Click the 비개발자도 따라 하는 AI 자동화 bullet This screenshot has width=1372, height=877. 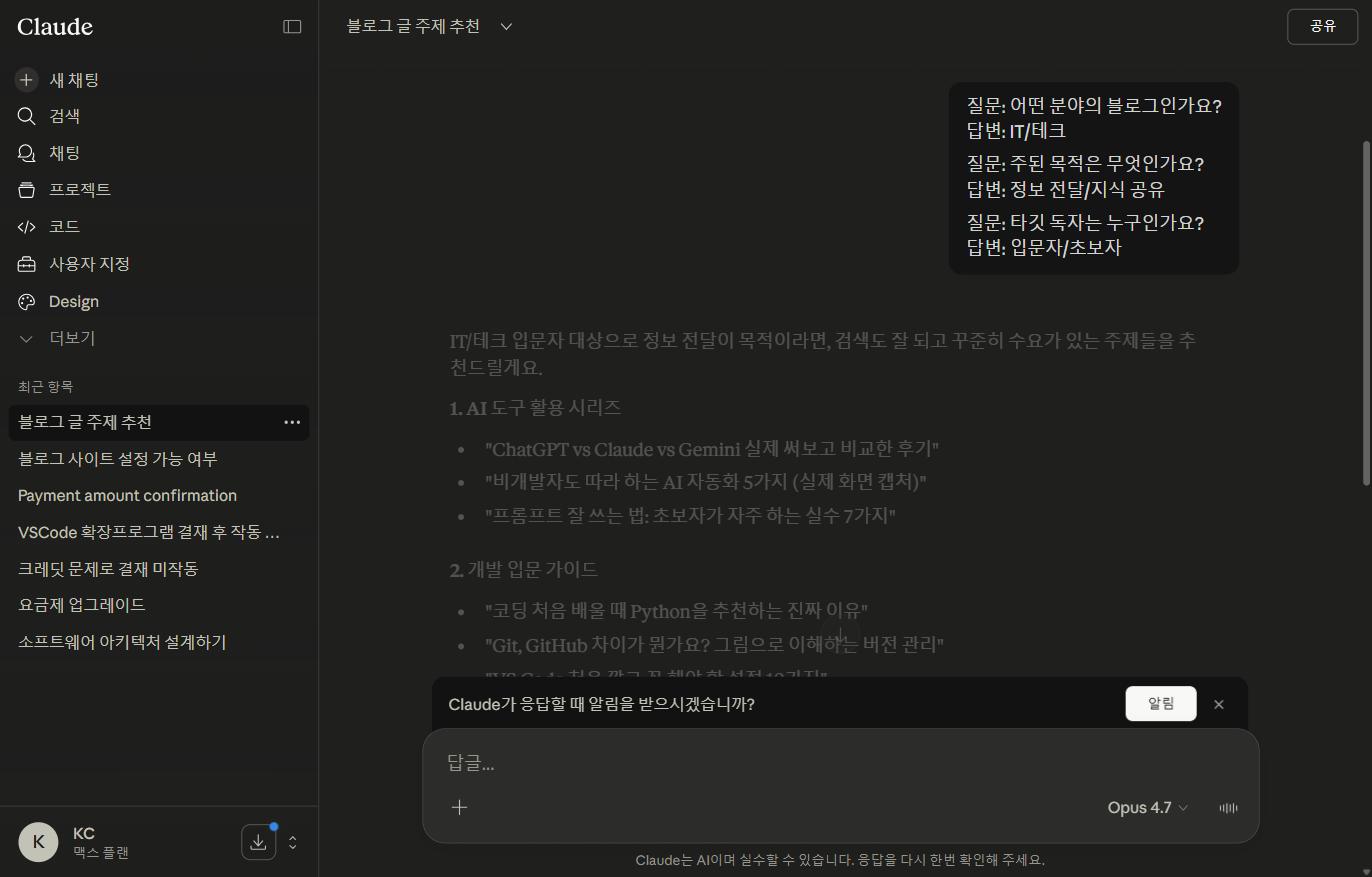pos(706,482)
